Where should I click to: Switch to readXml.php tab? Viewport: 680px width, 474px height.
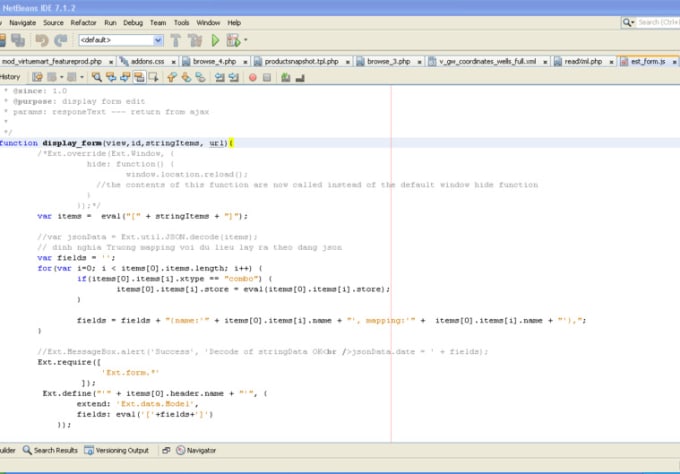[x=583, y=62]
